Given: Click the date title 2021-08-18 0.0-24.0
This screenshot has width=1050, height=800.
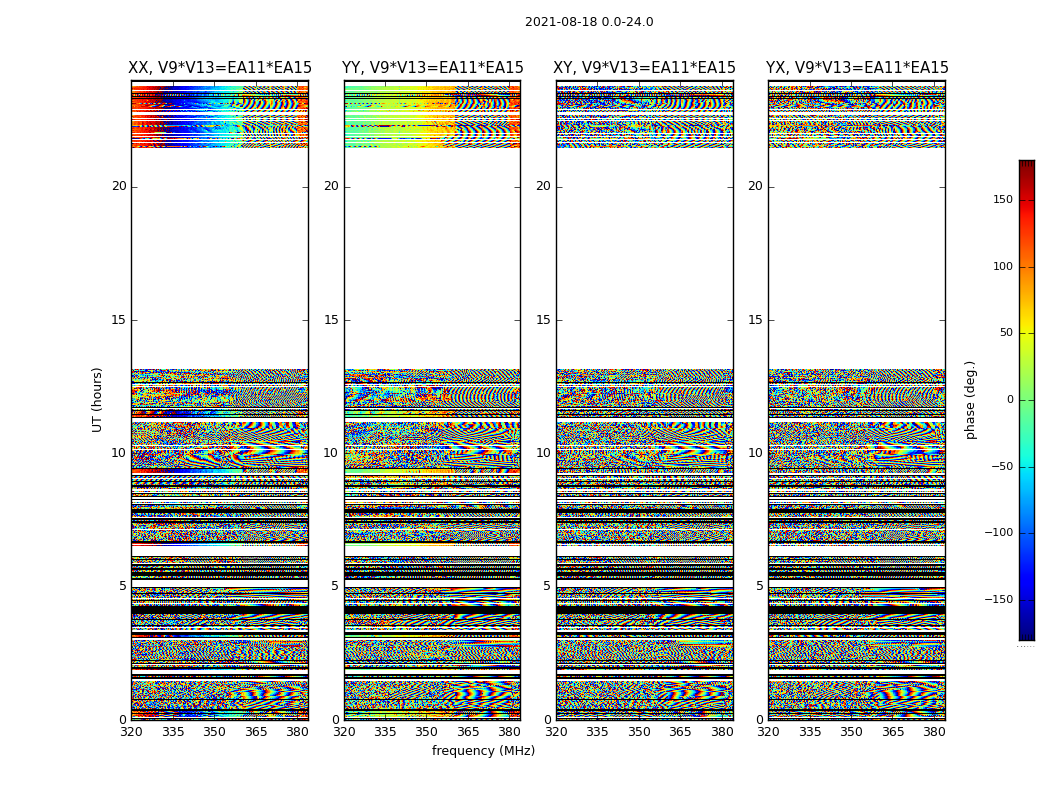Looking at the screenshot, I should click(x=589, y=21).
